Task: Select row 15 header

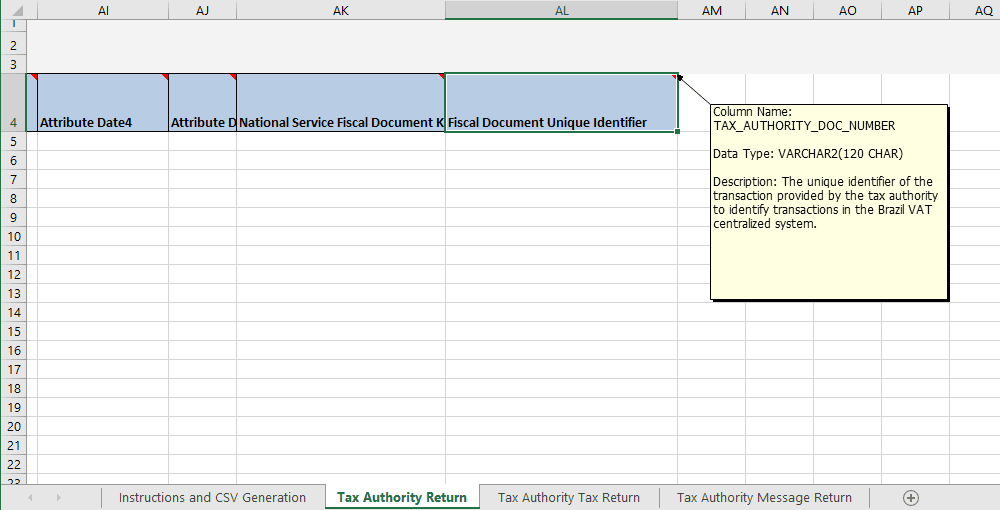Action: [13, 332]
